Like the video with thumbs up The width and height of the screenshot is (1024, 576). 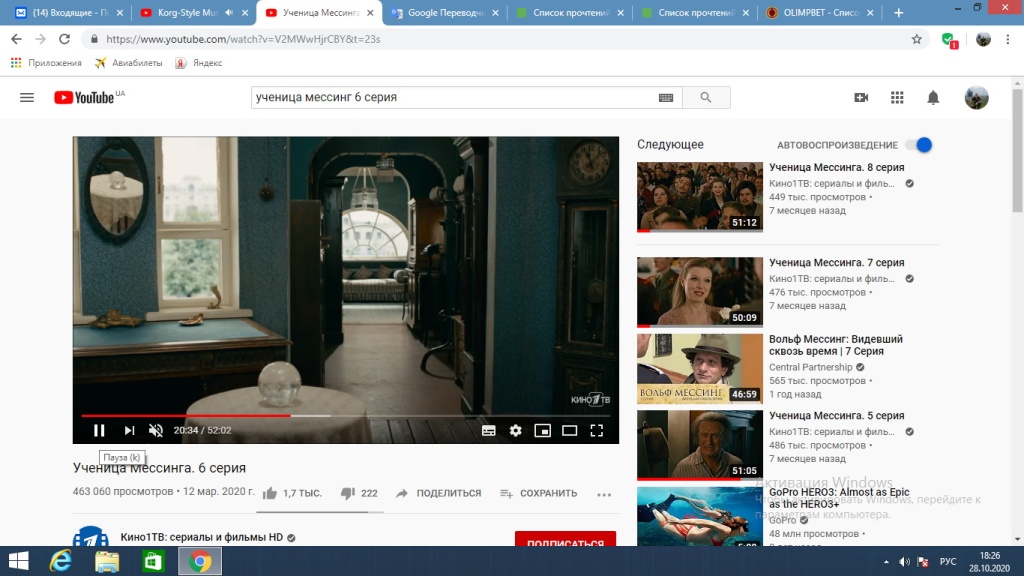(x=270, y=493)
